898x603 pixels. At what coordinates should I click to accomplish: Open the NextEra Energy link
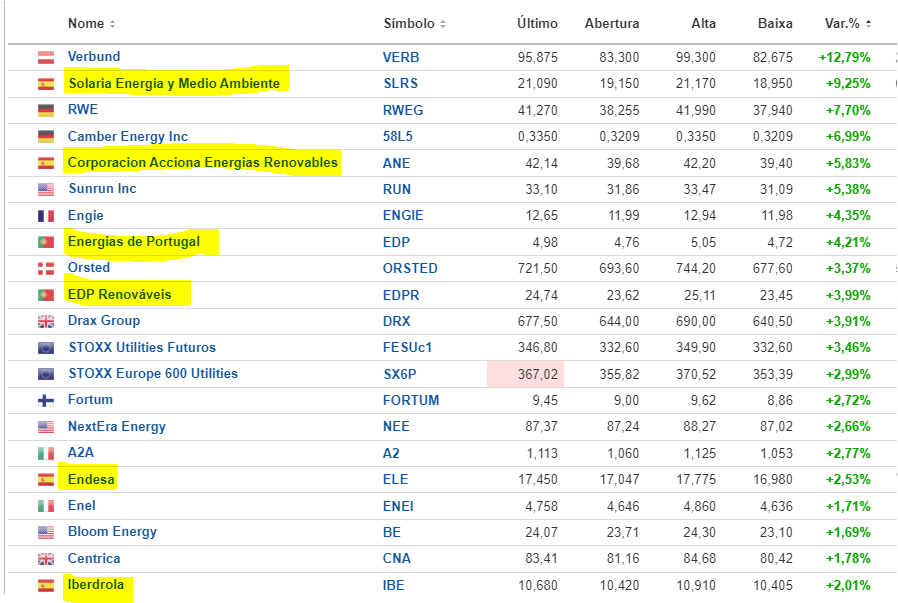coord(116,427)
